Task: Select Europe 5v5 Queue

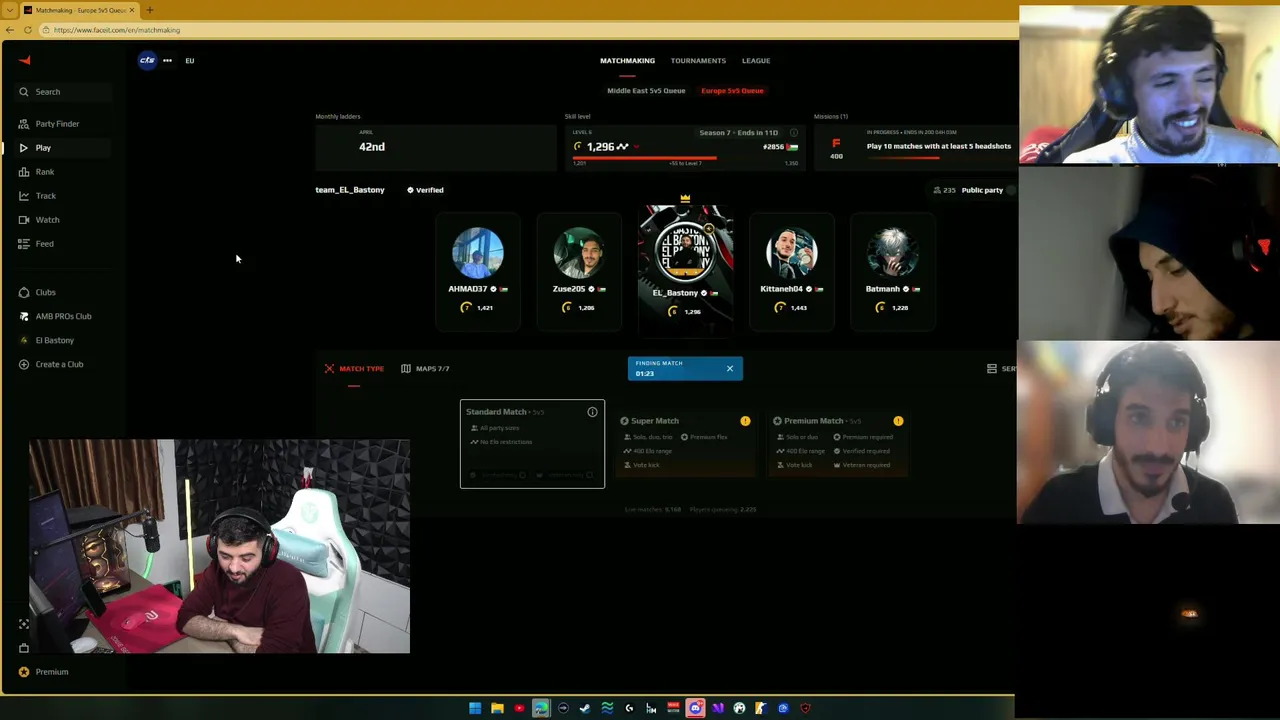Action: [x=732, y=91]
